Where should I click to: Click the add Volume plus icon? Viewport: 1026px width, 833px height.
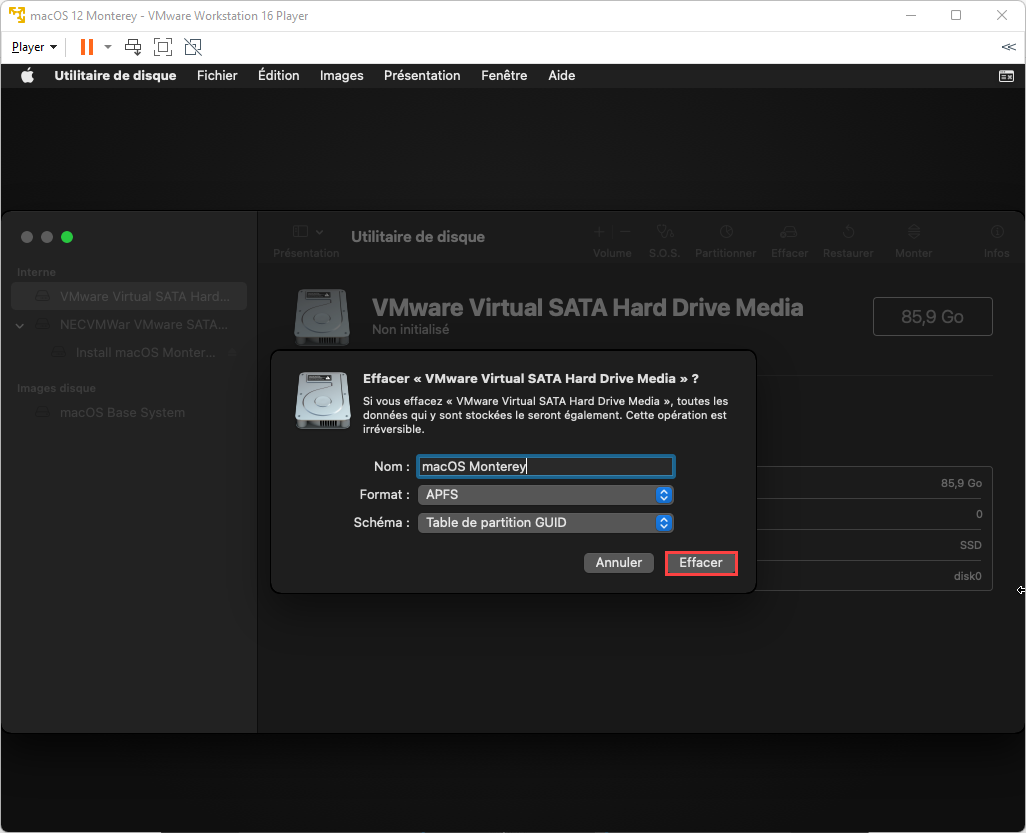599,232
